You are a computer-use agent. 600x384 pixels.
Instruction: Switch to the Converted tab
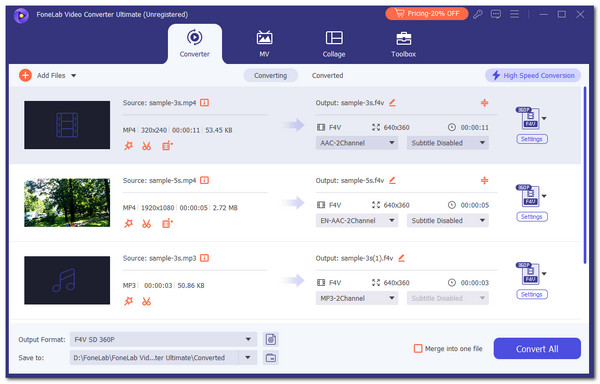click(327, 75)
